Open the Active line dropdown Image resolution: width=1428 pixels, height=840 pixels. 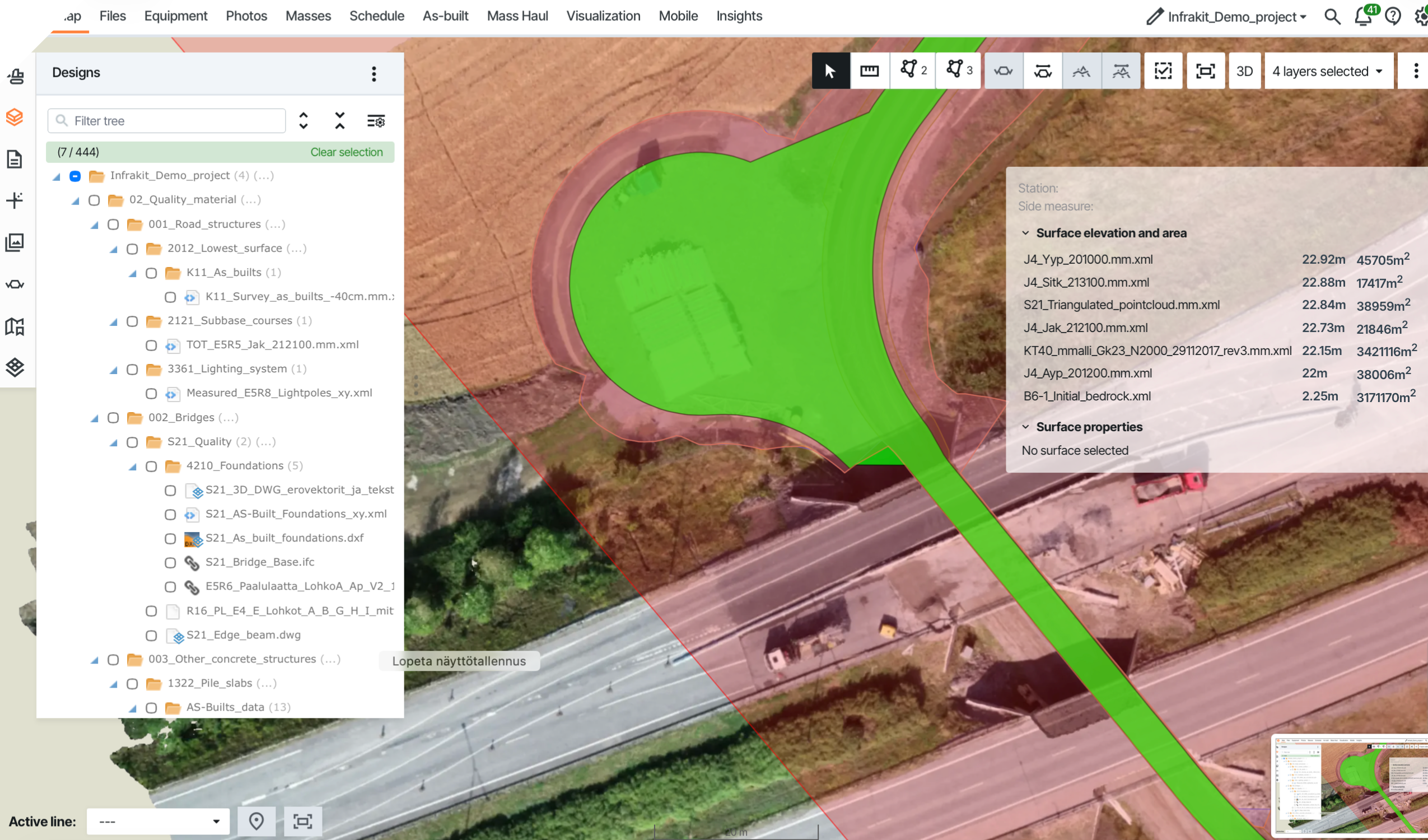158,822
